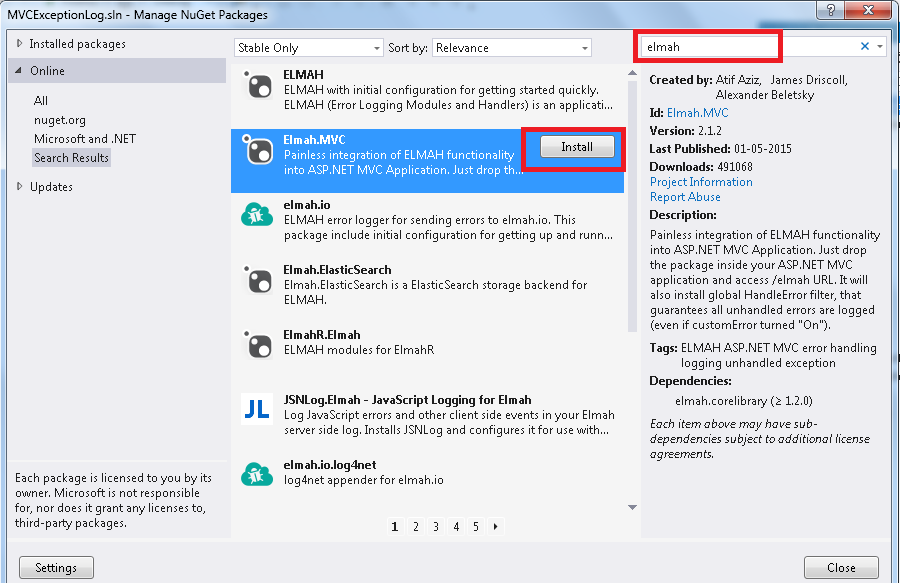902x588 pixels.
Task: Select the ELMAH package entry title
Action: (x=303, y=75)
